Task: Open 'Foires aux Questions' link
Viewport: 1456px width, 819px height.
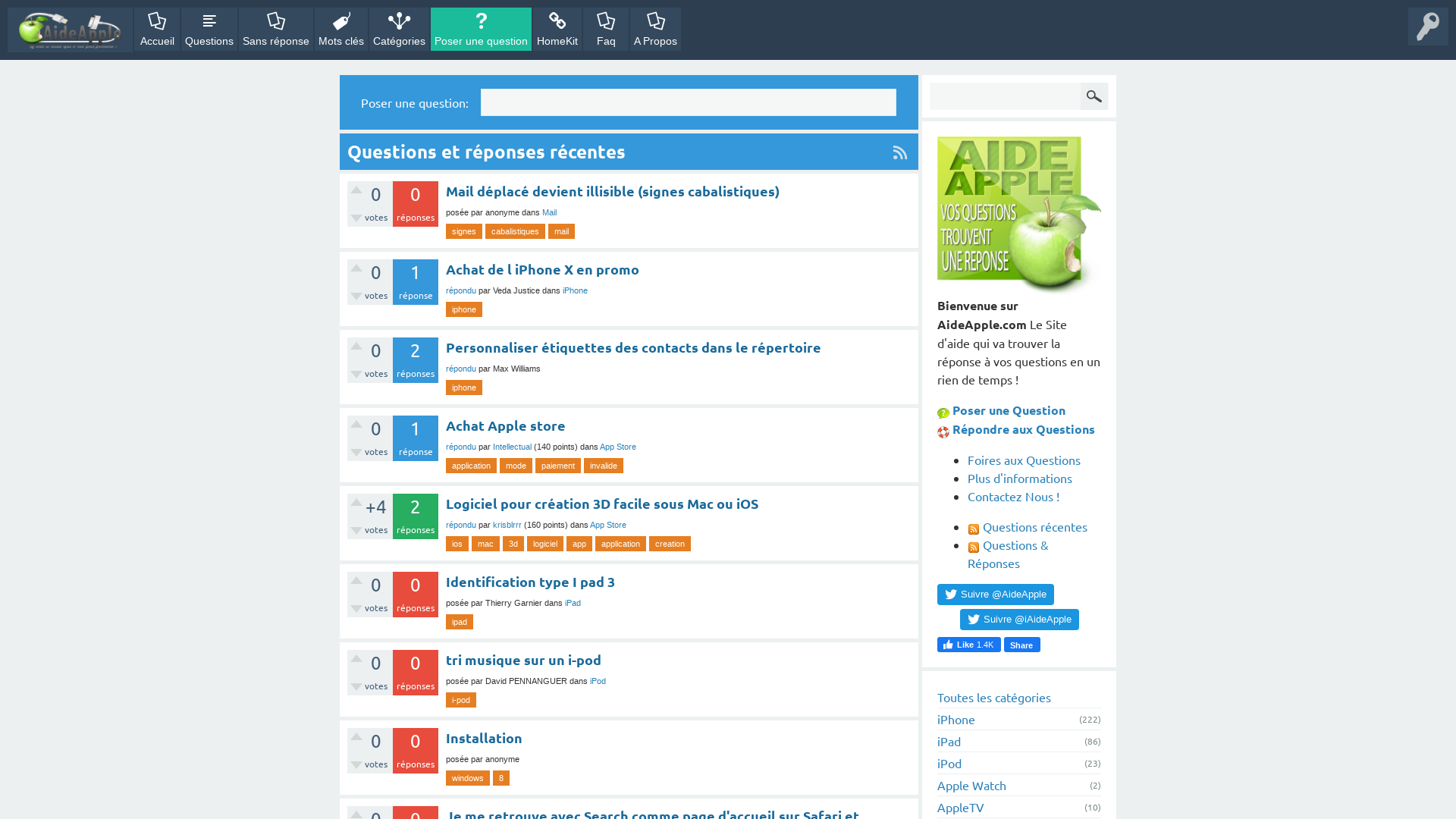Action: coord(1024,460)
